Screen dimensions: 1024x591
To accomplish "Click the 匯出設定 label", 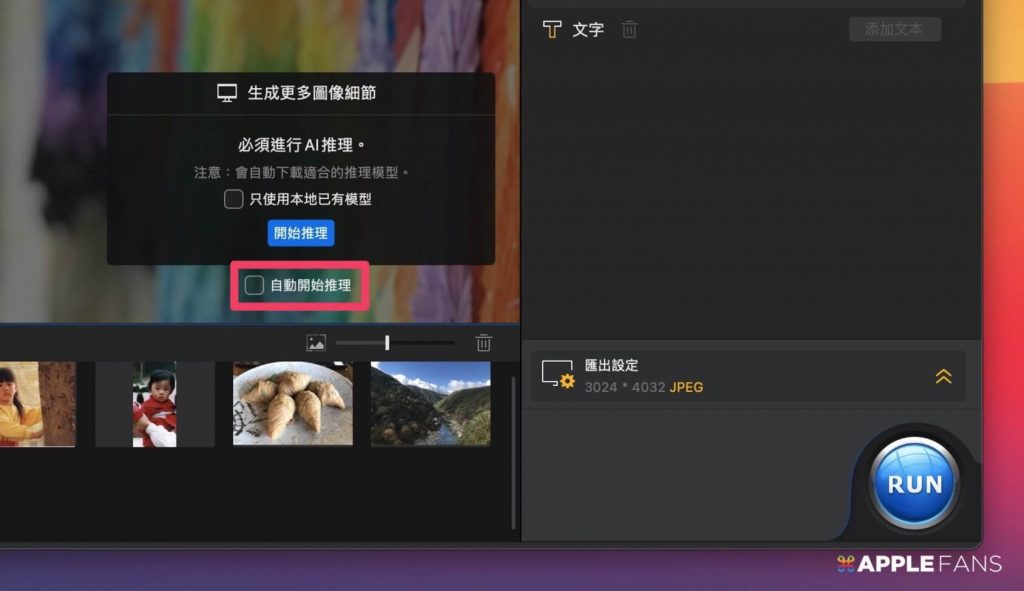I will click(611, 365).
